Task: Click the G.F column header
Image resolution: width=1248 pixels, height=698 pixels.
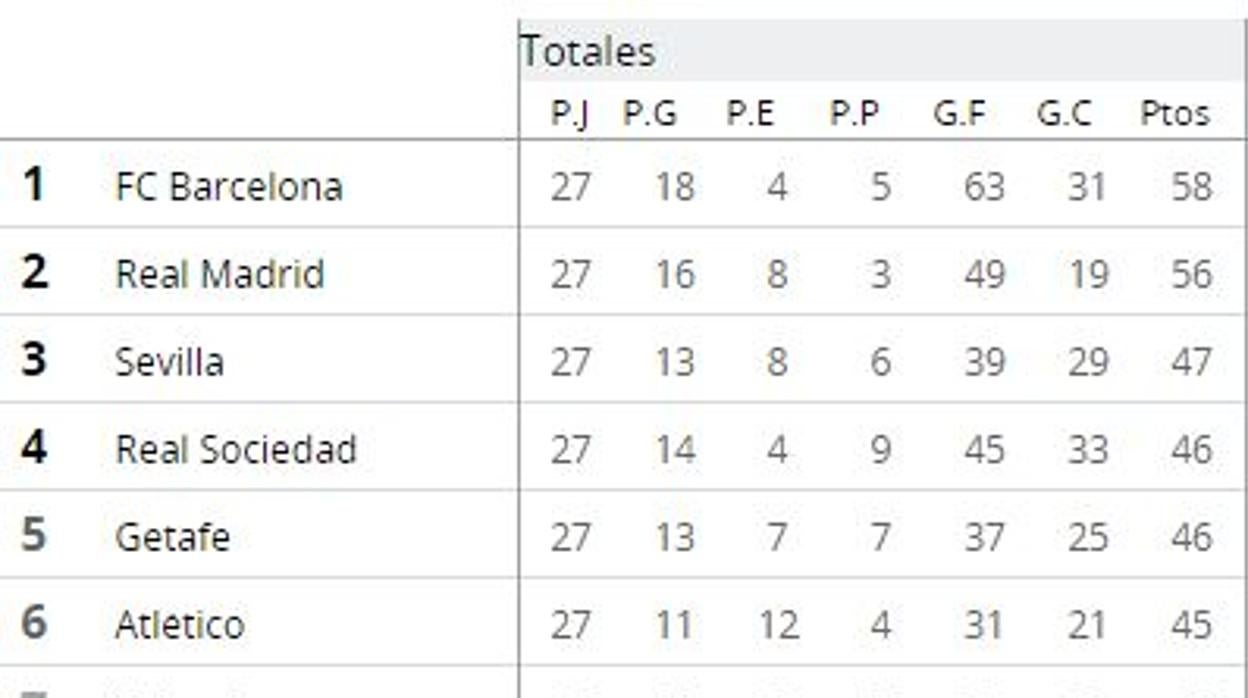Action: pos(959,114)
